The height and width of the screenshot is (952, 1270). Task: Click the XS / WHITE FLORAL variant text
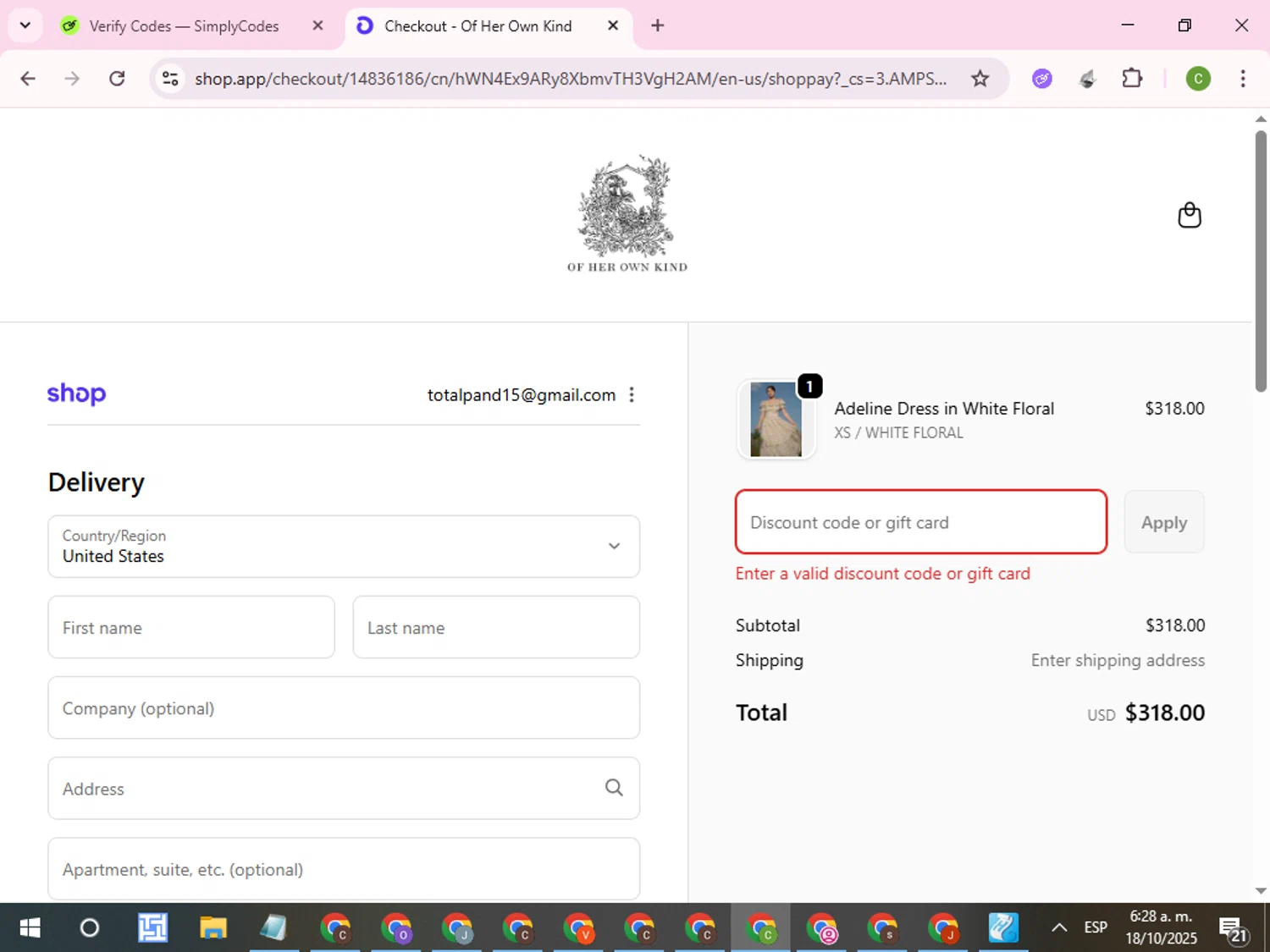click(898, 432)
